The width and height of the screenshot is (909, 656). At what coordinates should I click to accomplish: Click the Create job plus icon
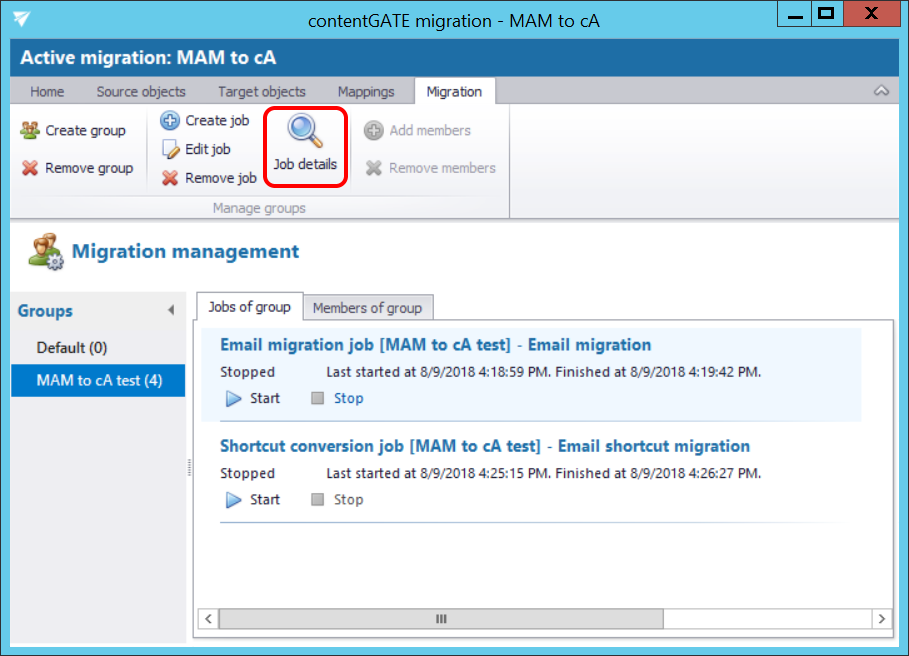tap(170, 121)
